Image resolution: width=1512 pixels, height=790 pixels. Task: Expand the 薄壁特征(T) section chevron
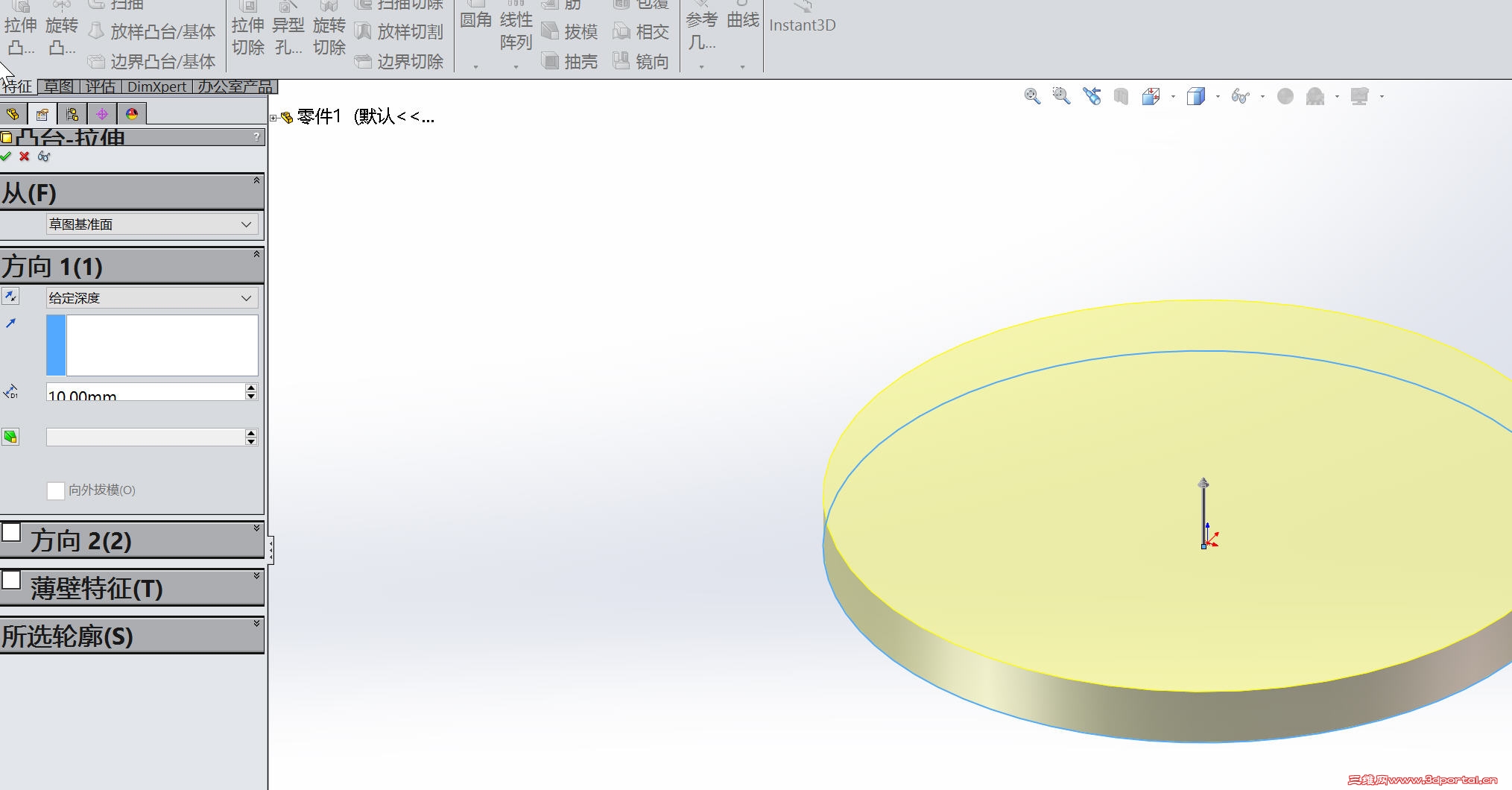point(256,575)
